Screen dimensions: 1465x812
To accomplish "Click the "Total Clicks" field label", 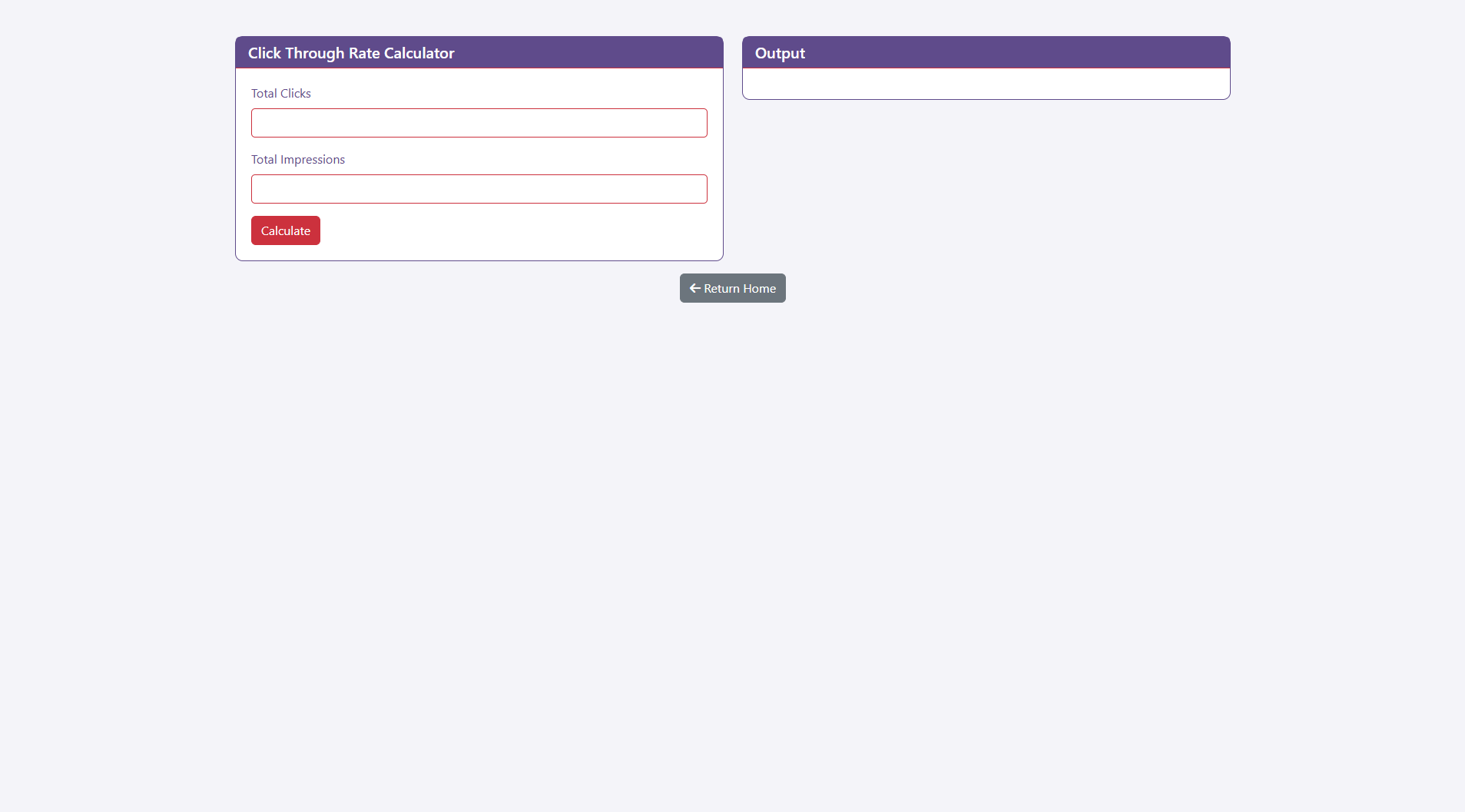I will (280, 94).
